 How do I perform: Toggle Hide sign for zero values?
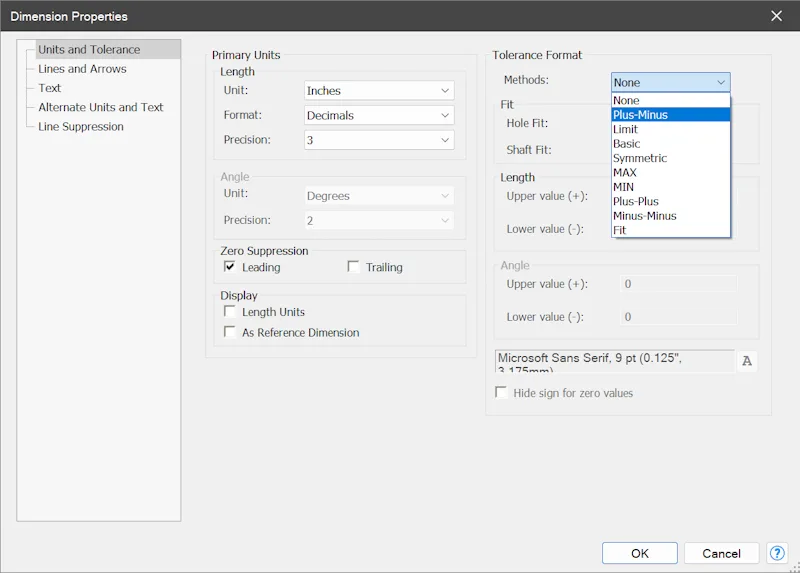(x=501, y=392)
